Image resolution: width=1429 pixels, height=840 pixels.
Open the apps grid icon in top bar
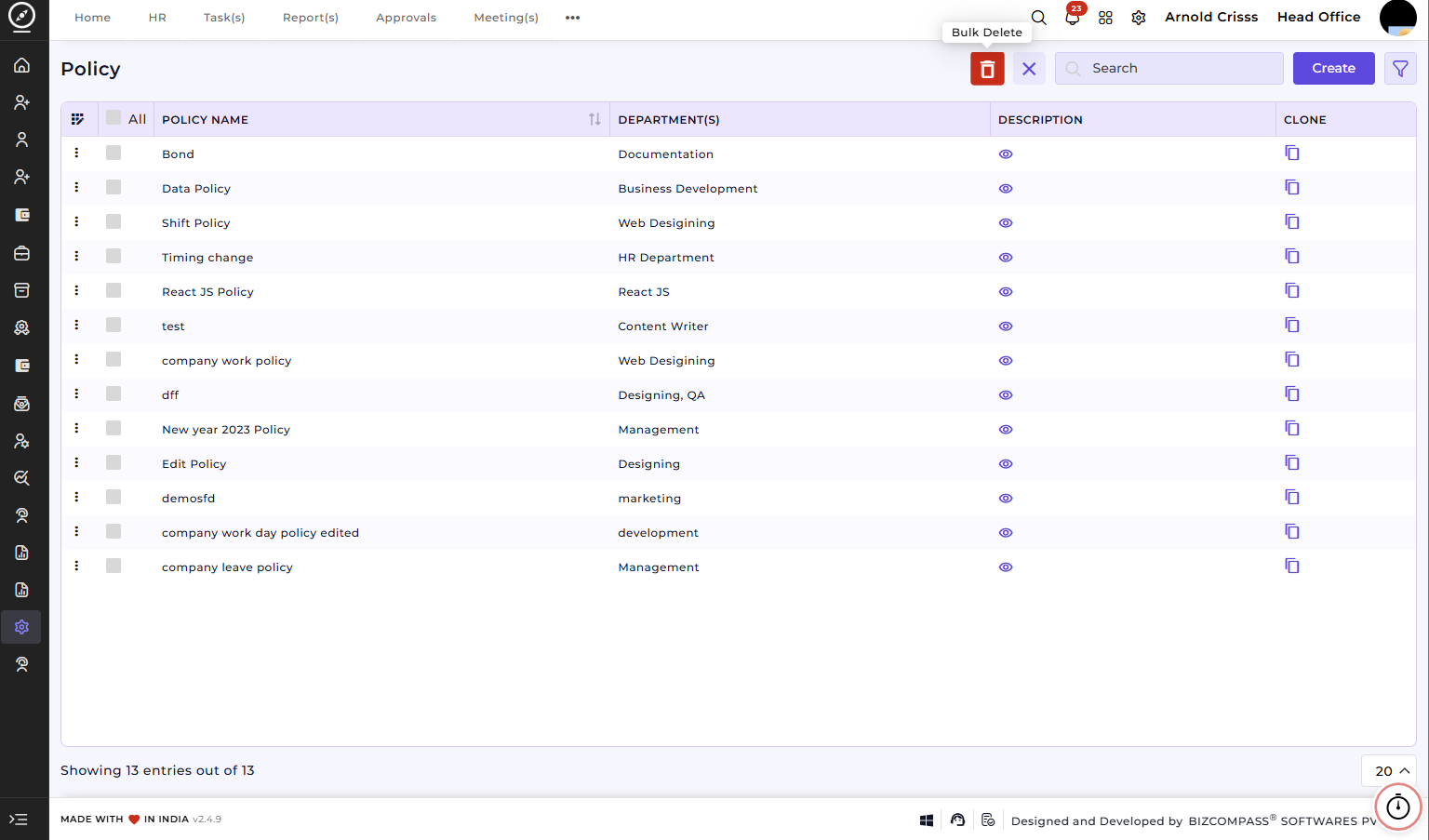(1105, 18)
